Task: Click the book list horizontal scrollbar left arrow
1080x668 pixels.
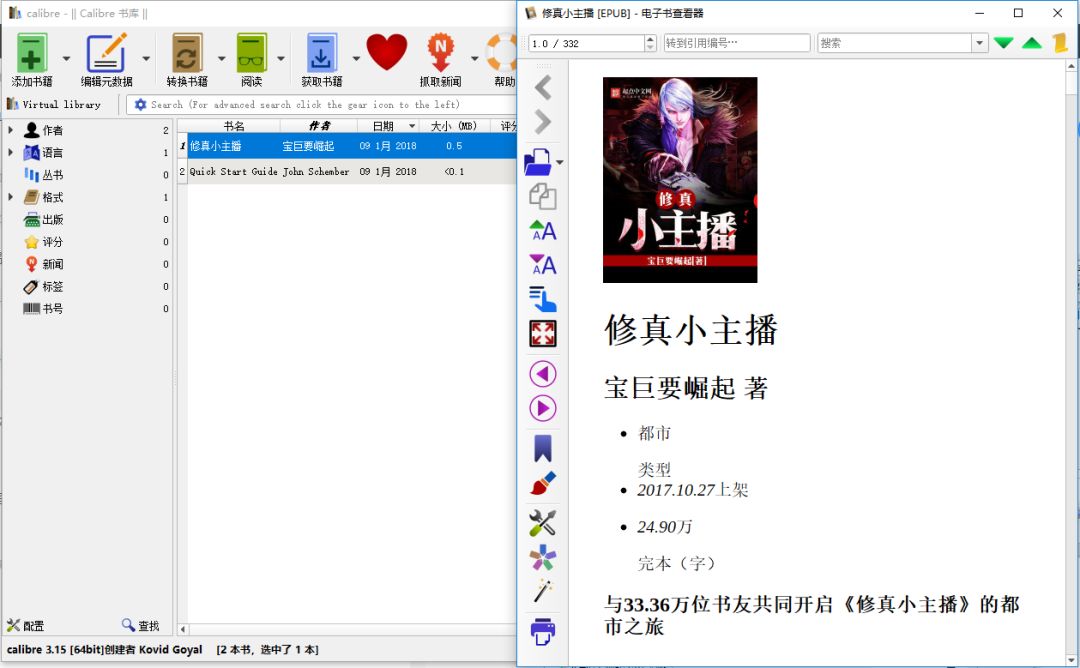Action: (183, 629)
